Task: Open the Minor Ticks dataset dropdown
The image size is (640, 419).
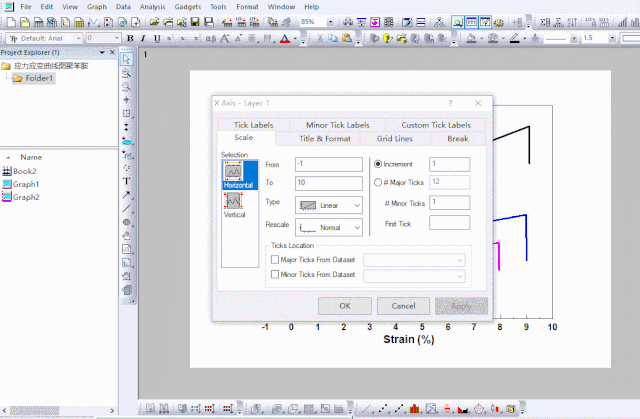Action: [x=414, y=276]
